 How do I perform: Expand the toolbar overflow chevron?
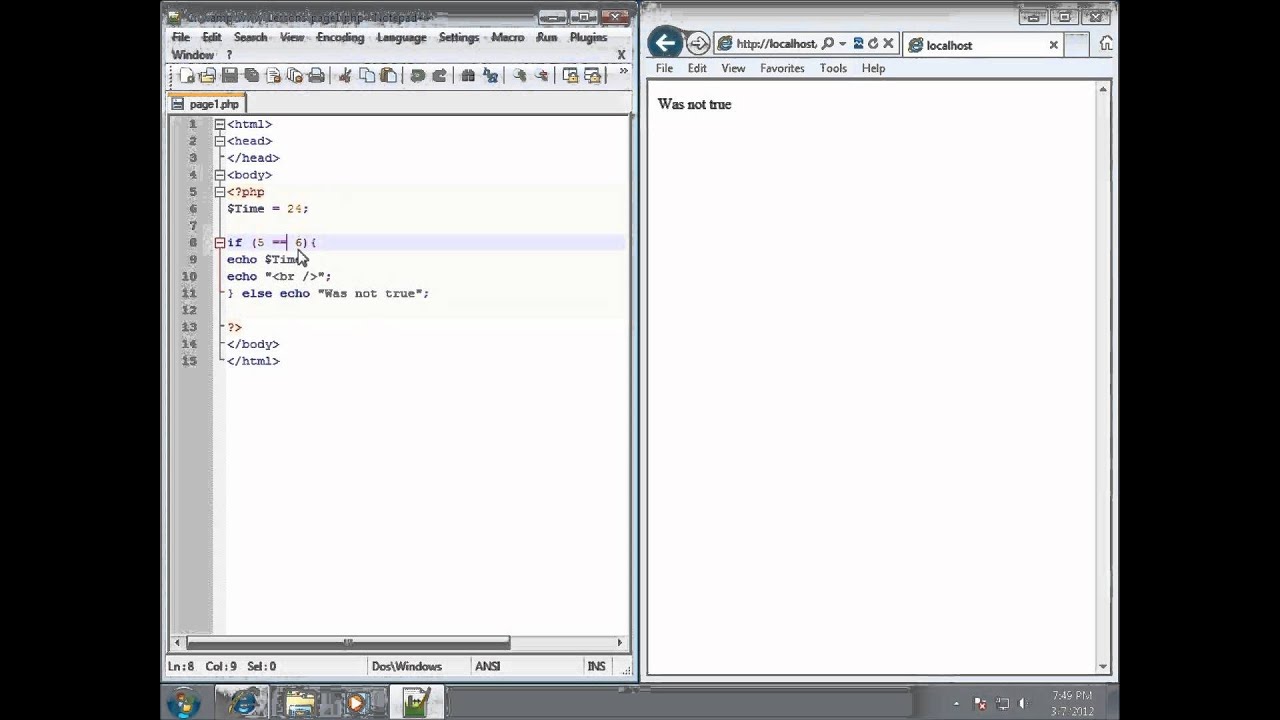coord(623,72)
